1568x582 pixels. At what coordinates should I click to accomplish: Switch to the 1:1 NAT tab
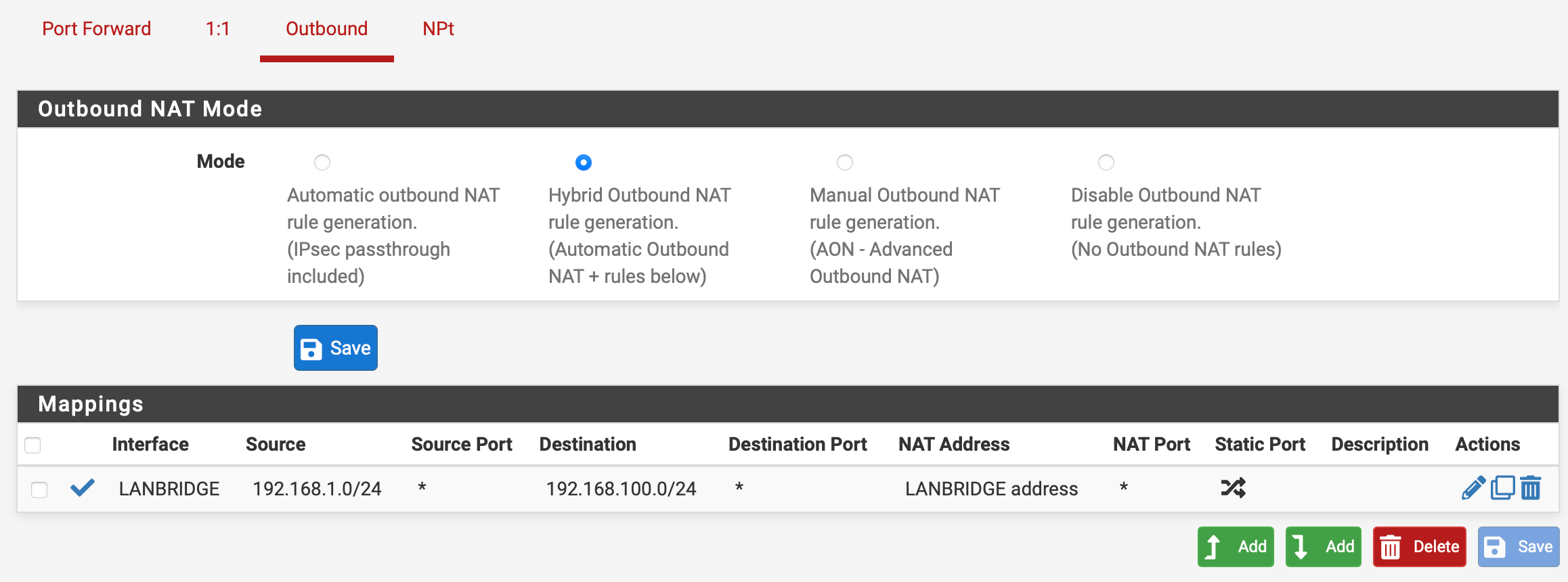click(x=218, y=29)
